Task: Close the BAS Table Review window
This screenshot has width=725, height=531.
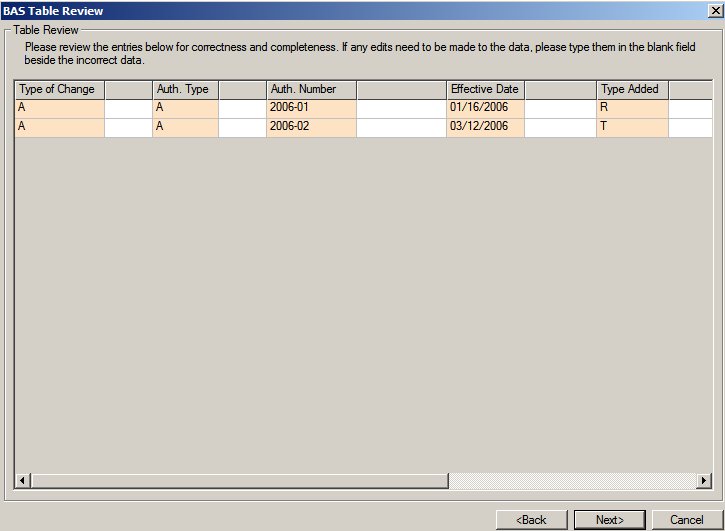Action: pyautogui.click(x=715, y=10)
